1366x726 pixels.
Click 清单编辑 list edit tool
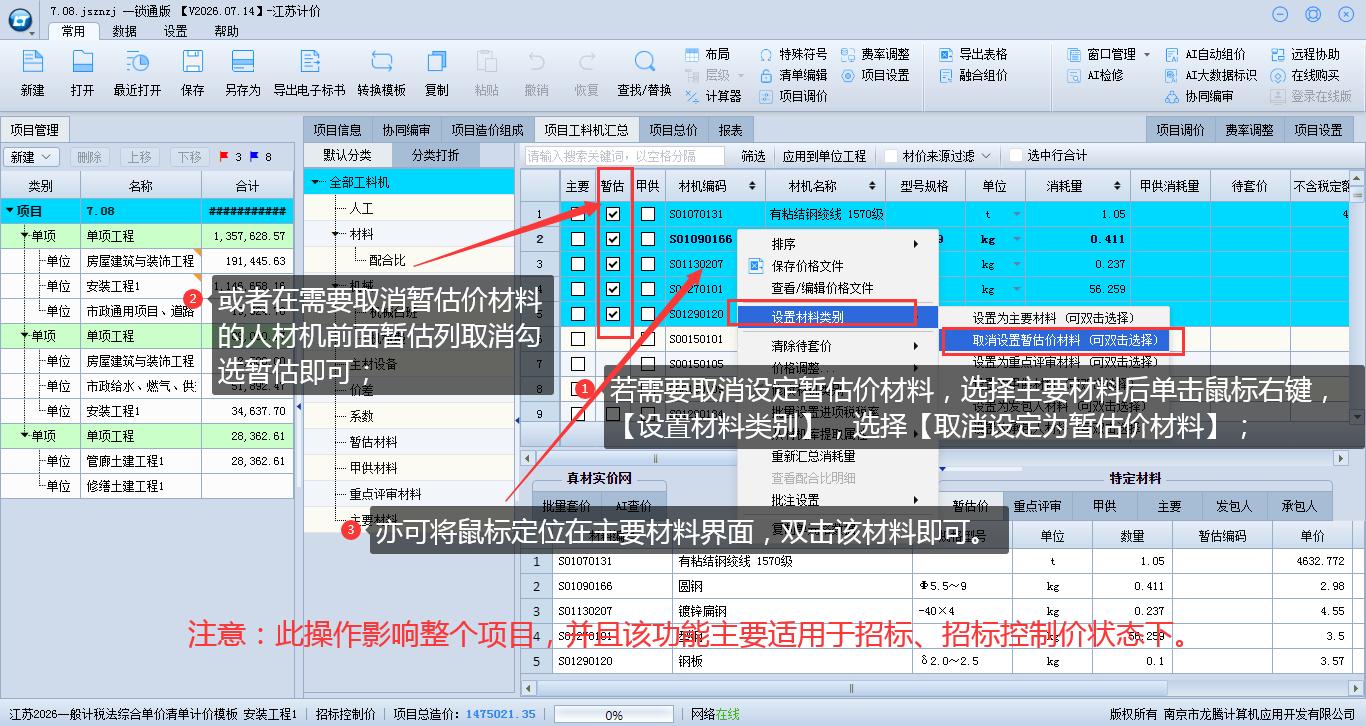coord(793,75)
